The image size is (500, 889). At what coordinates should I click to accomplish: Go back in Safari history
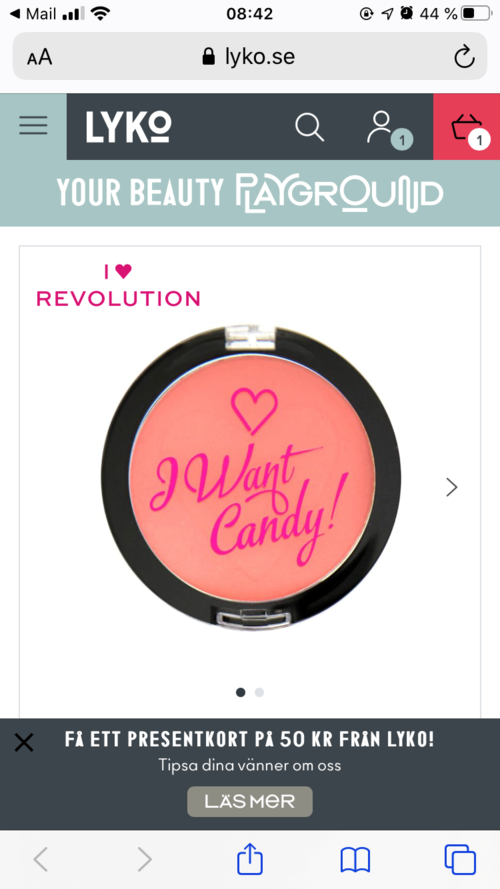[40, 860]
